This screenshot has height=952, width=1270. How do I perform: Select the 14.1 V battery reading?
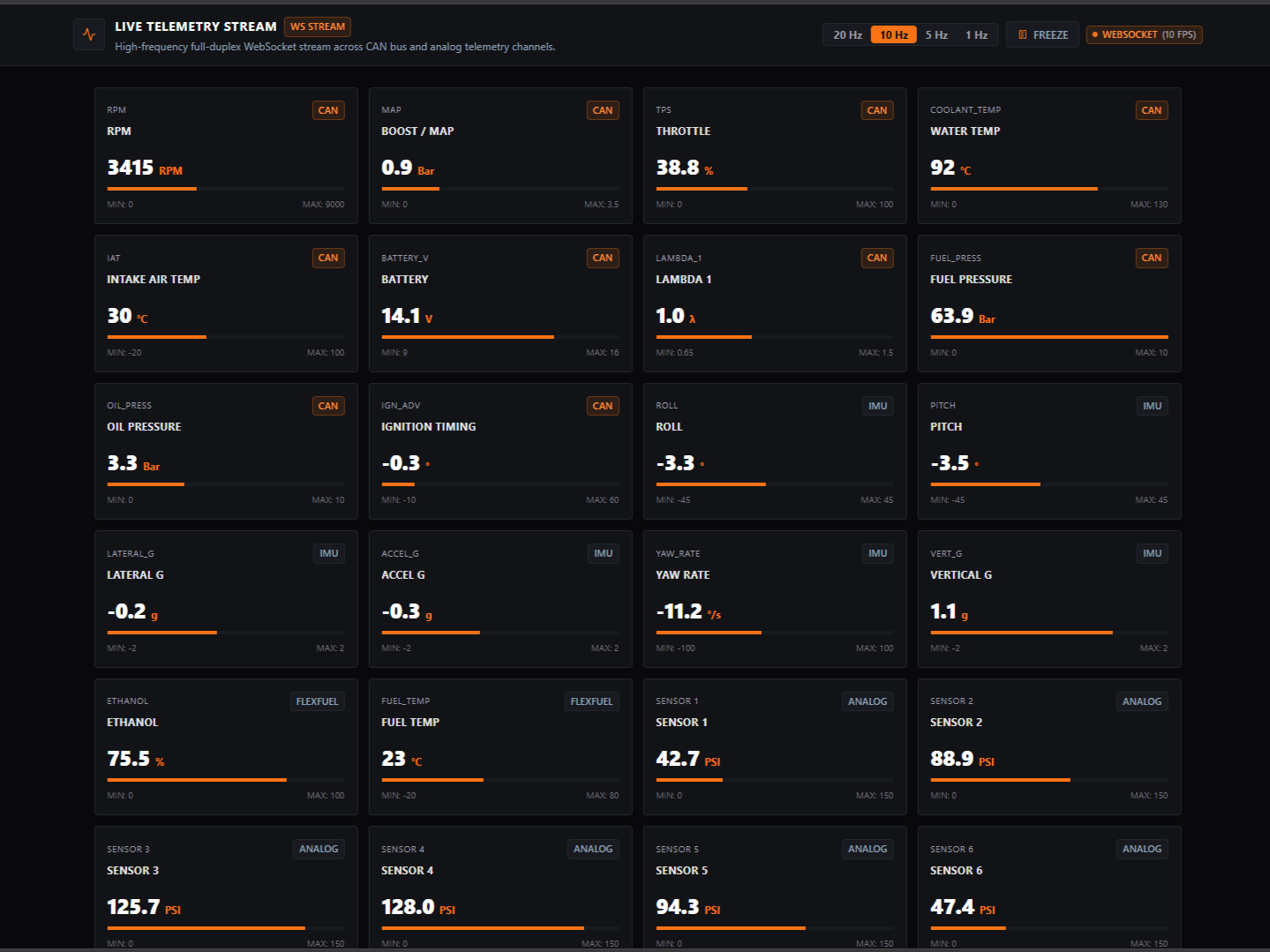(407, 316)
